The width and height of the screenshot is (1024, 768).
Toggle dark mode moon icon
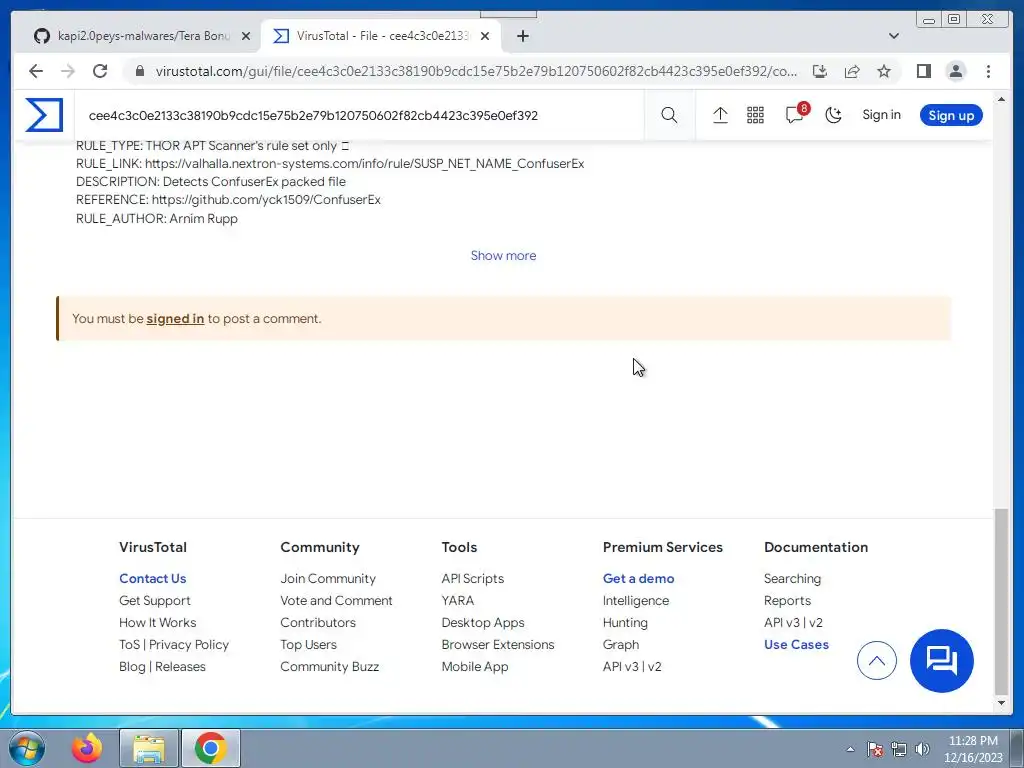[833, 116]
